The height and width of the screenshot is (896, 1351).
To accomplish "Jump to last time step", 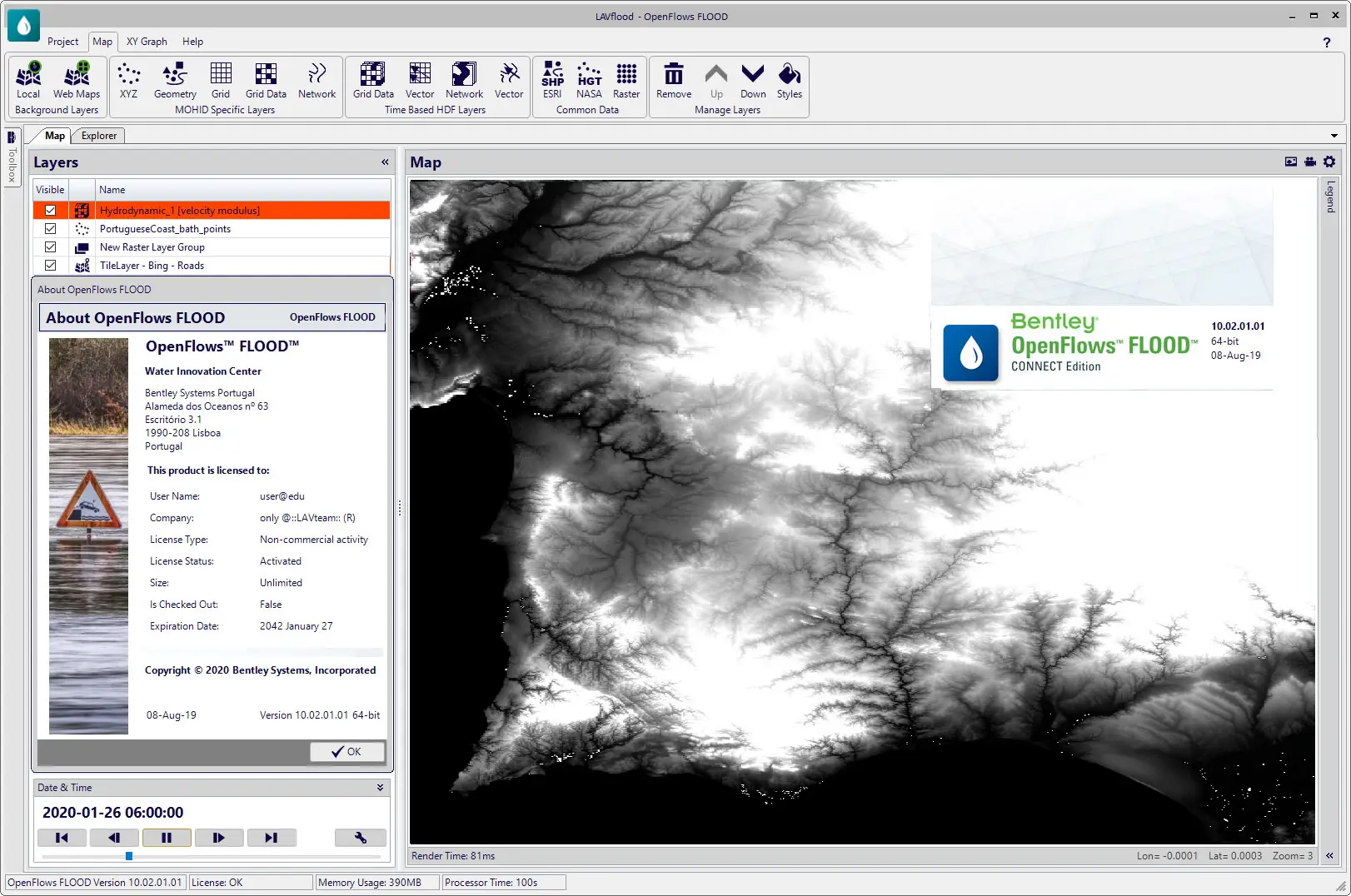I will [x=272, y=838].
